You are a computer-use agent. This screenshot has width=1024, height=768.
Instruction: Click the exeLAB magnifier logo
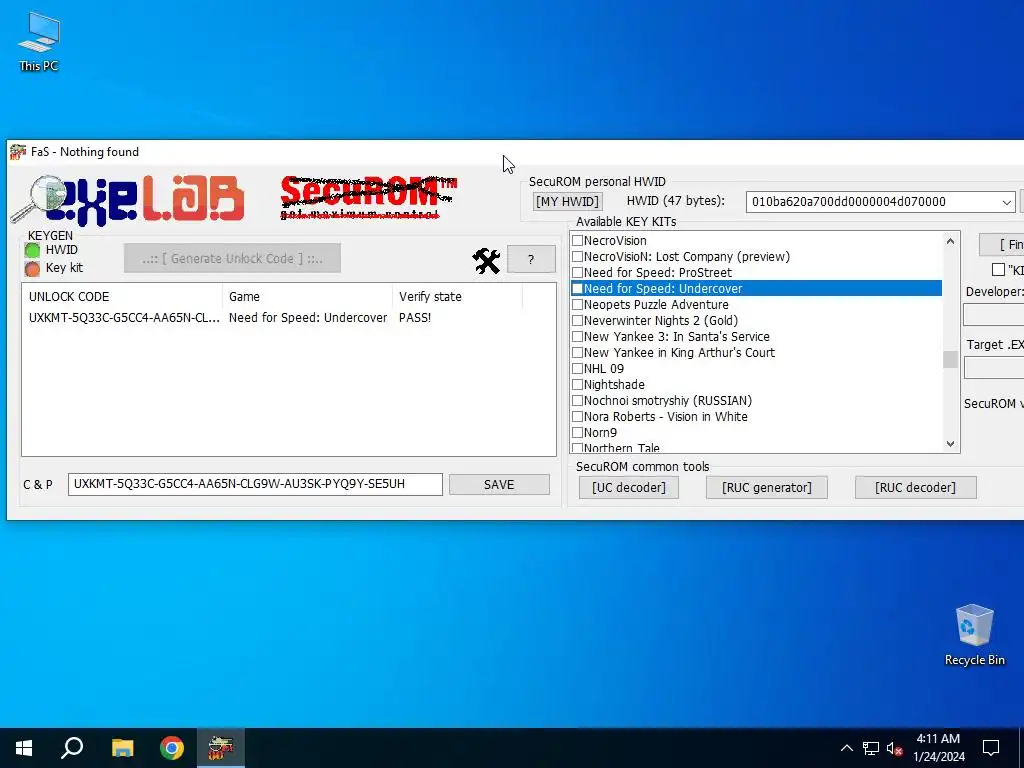coord(128,199)
